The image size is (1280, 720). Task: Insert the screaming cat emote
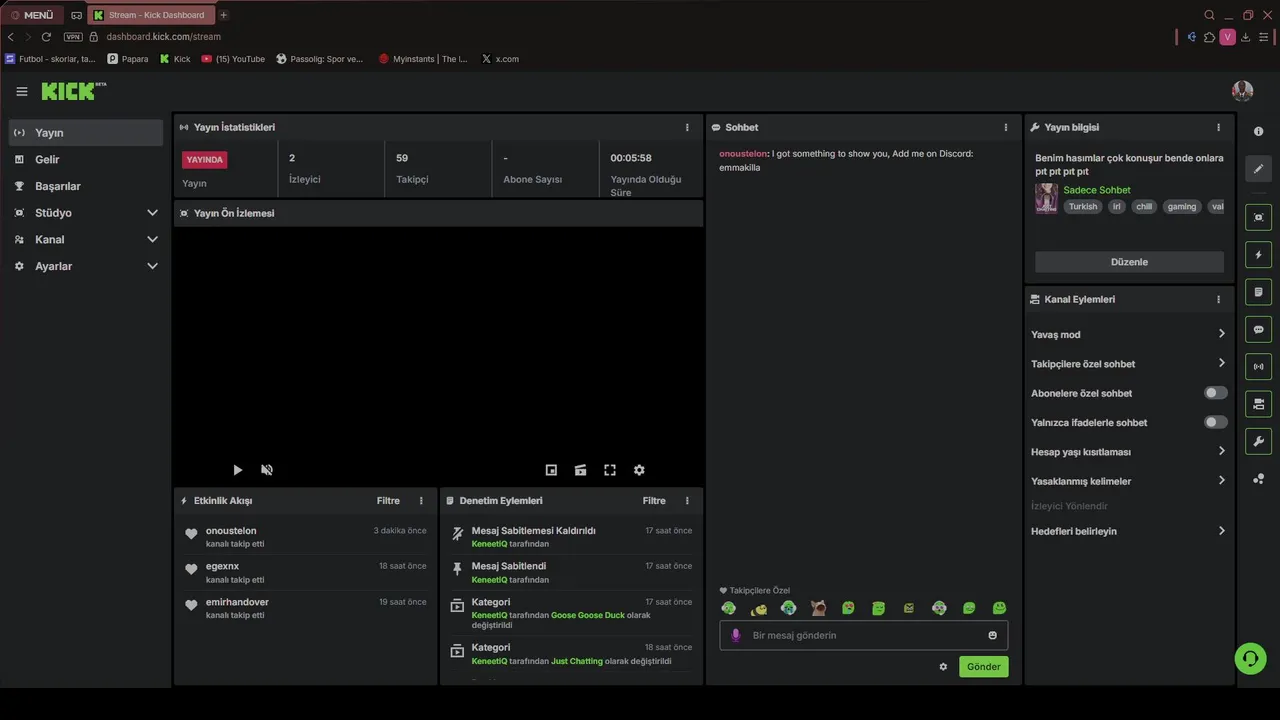818,608
